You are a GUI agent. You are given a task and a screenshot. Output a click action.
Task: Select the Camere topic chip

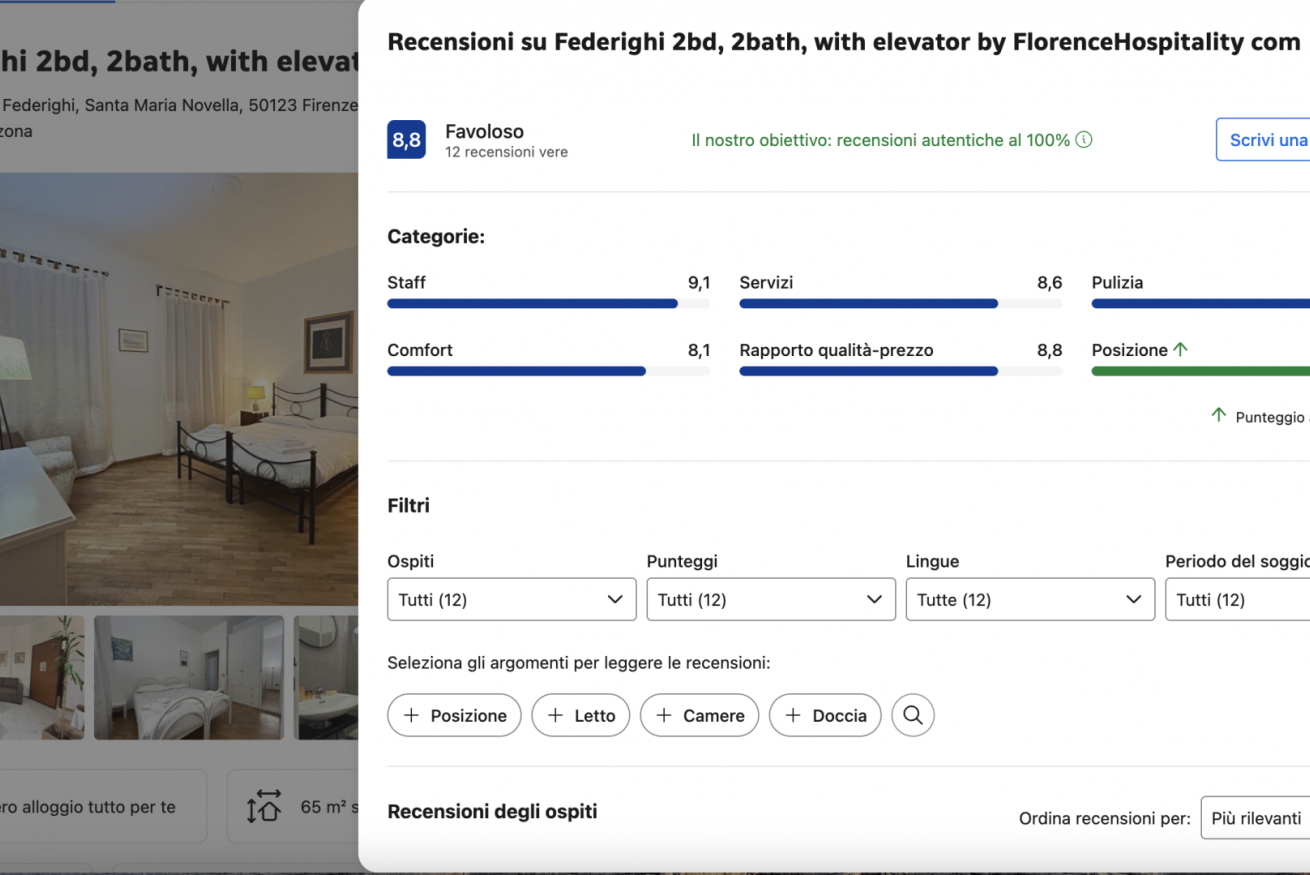click(699, 715)
